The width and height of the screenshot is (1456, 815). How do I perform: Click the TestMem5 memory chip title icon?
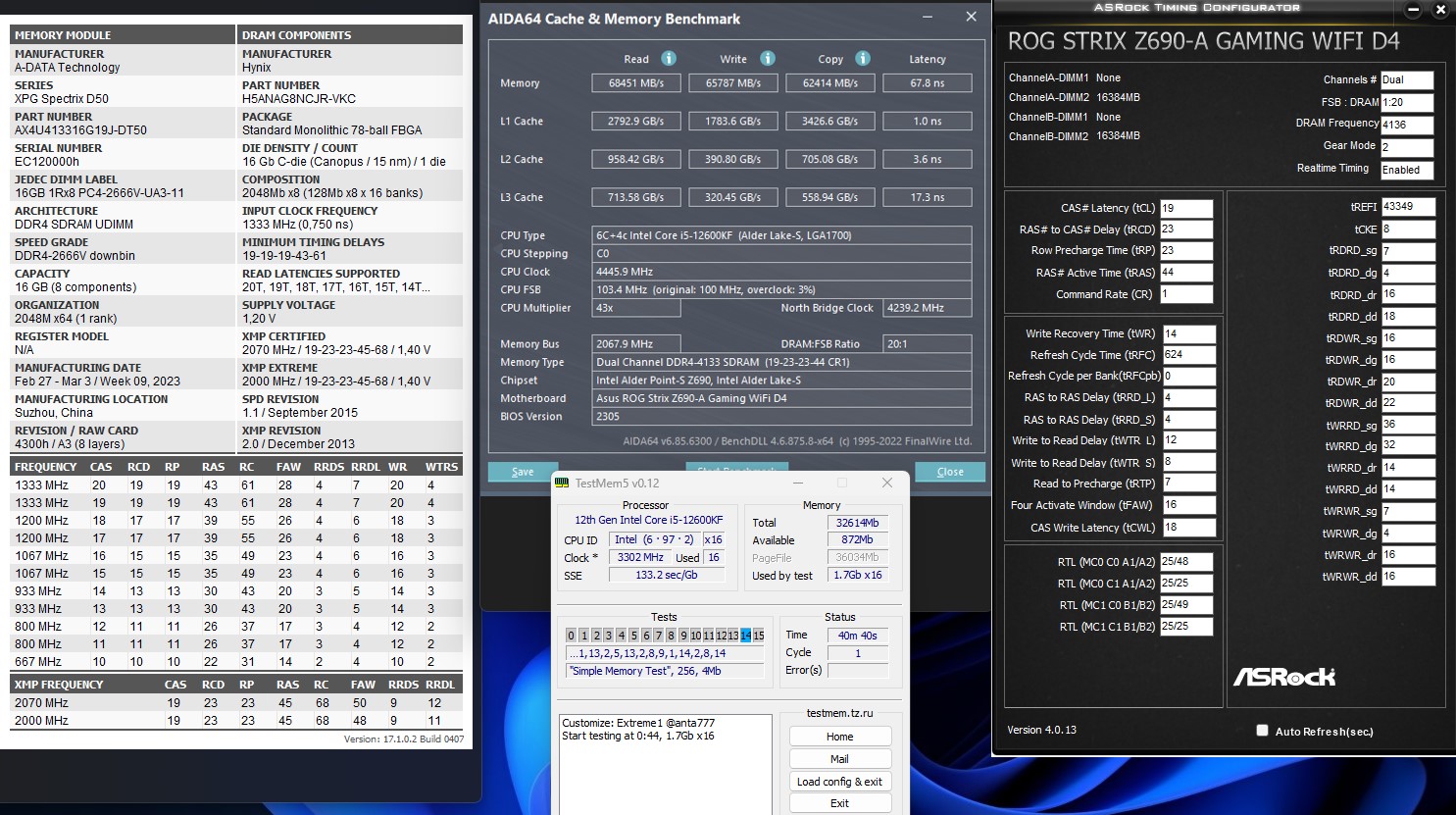[563, 483]
